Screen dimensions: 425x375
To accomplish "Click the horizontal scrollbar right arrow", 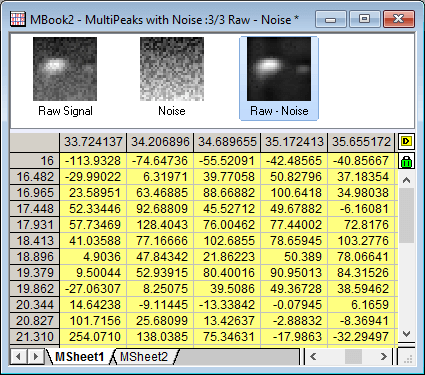I will coord(384,357).
